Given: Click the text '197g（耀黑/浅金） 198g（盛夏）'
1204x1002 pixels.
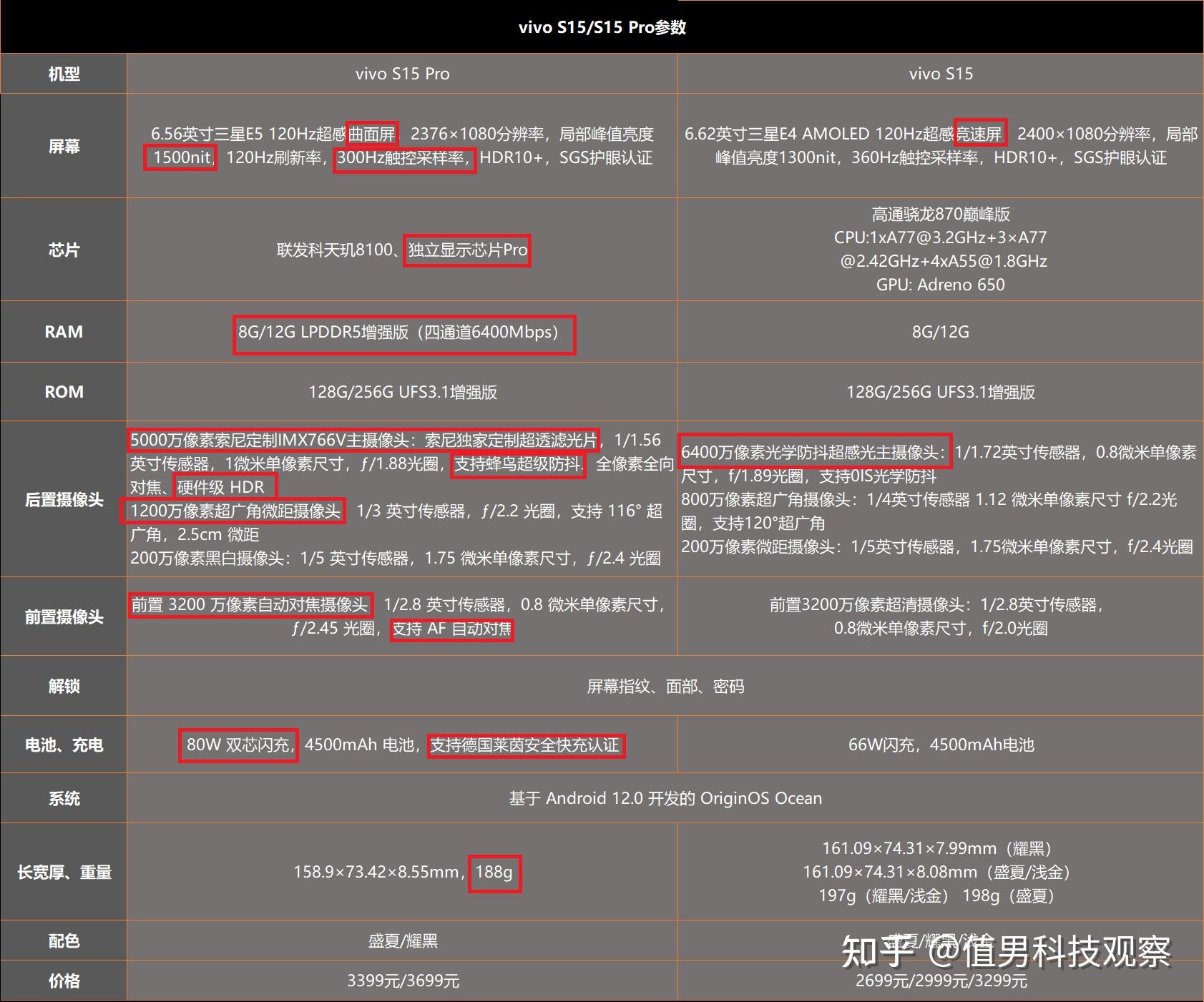Looking at the screenshot, I should point(941,895).
